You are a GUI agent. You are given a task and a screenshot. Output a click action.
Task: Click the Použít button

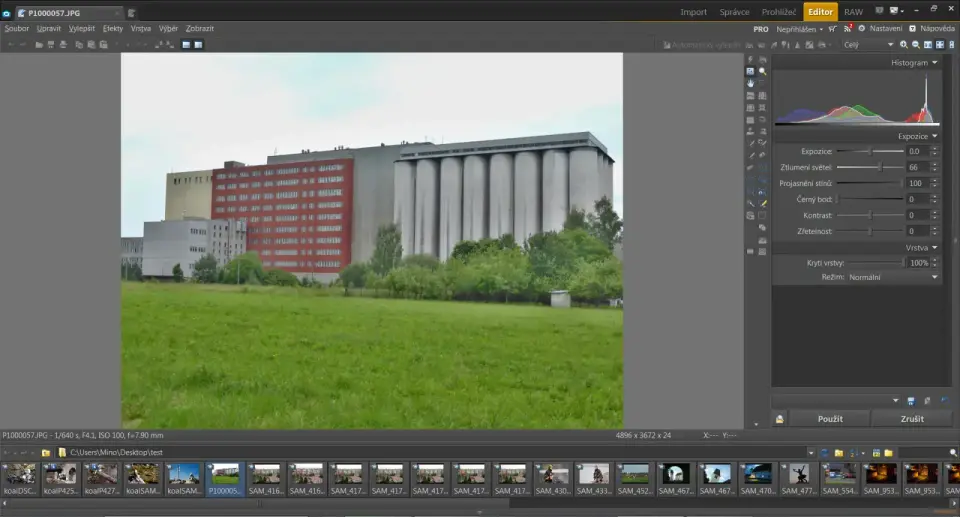(x=830, y=419)
